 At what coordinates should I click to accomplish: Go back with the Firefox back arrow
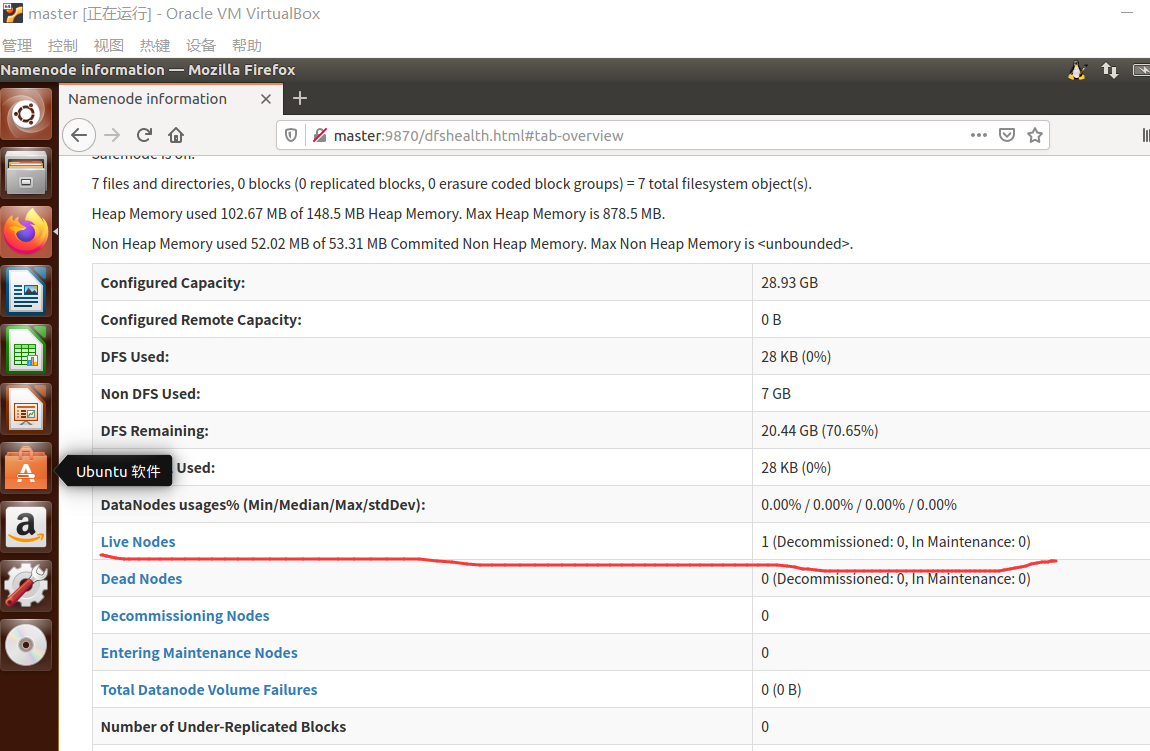pos(79,135)
